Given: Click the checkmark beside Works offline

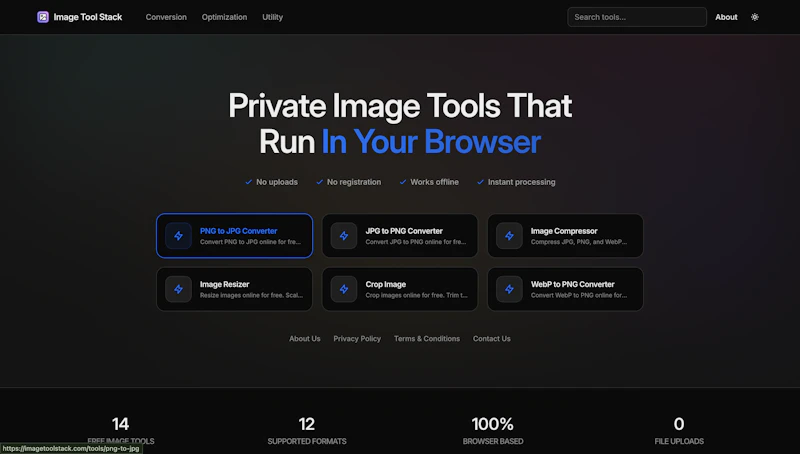Looking at the screenshot, I should pos(403,182).
